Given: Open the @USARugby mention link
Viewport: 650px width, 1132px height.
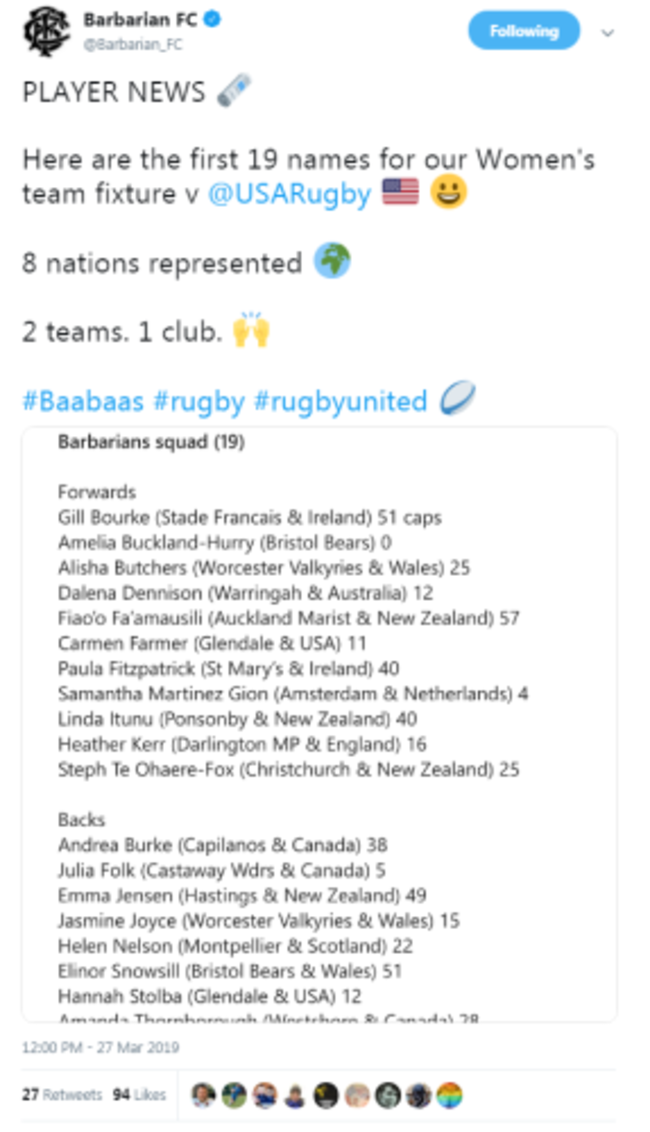Looking at the screenshot, I should click(x=289, y=193).
